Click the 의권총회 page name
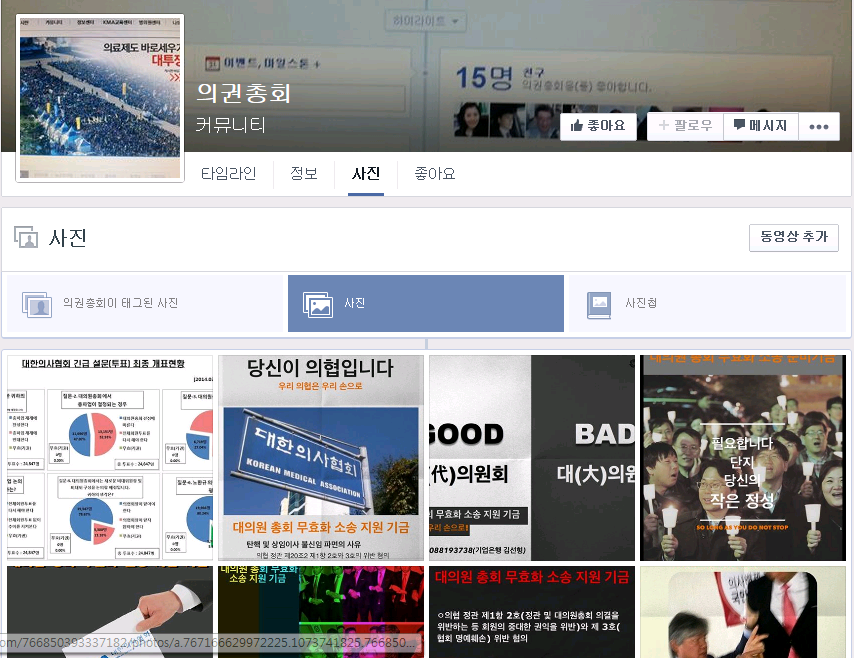The height and width of the screenshot is (658, 854). pyautogui.click(x=243, y=93)
